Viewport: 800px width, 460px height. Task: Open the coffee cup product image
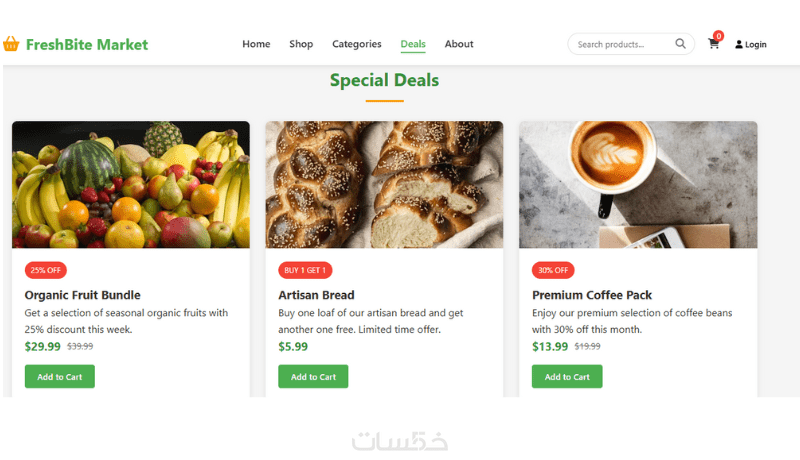[x=638, y=185]
